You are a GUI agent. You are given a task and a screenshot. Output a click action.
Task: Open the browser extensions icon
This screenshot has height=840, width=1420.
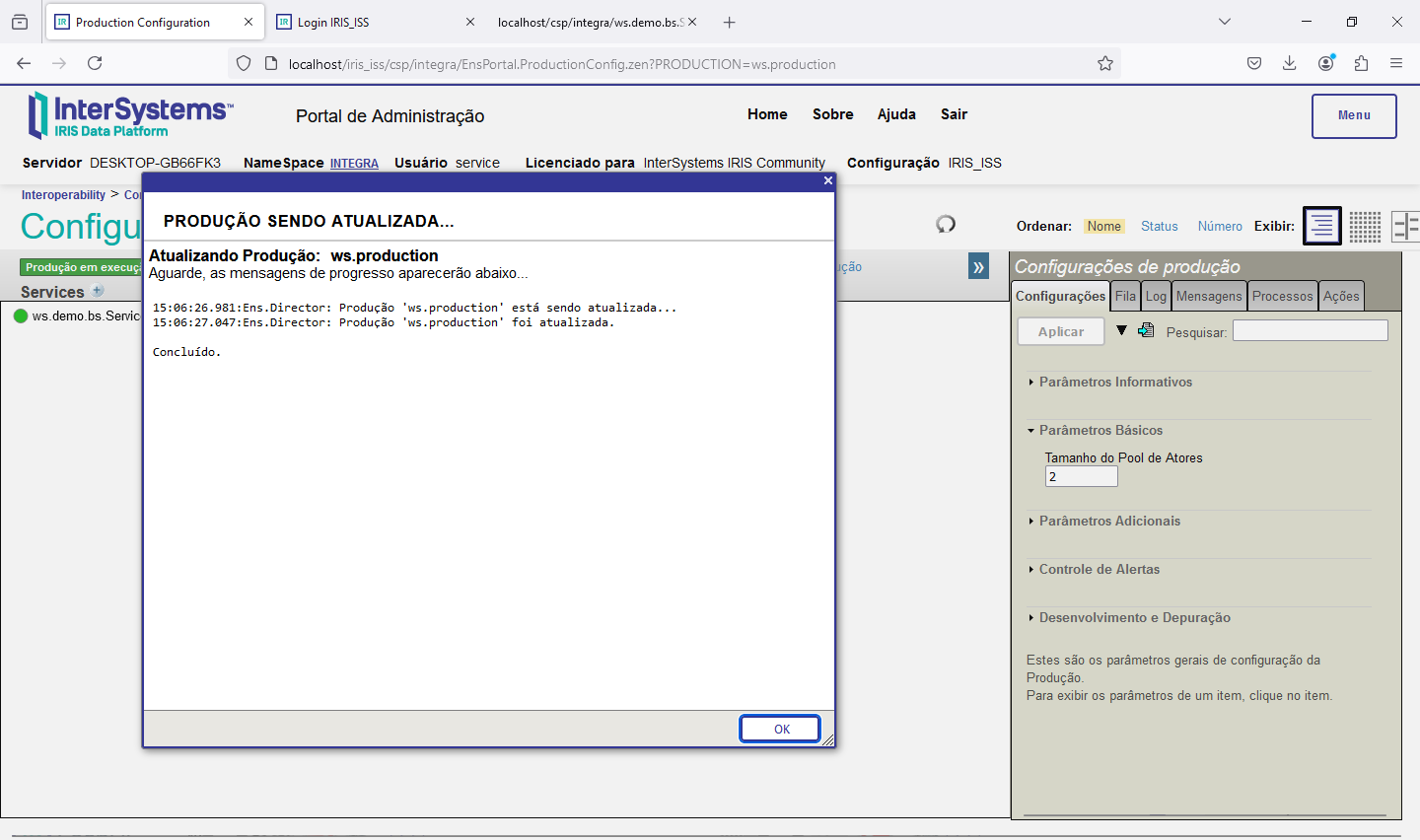click(x=1361, y=63)
